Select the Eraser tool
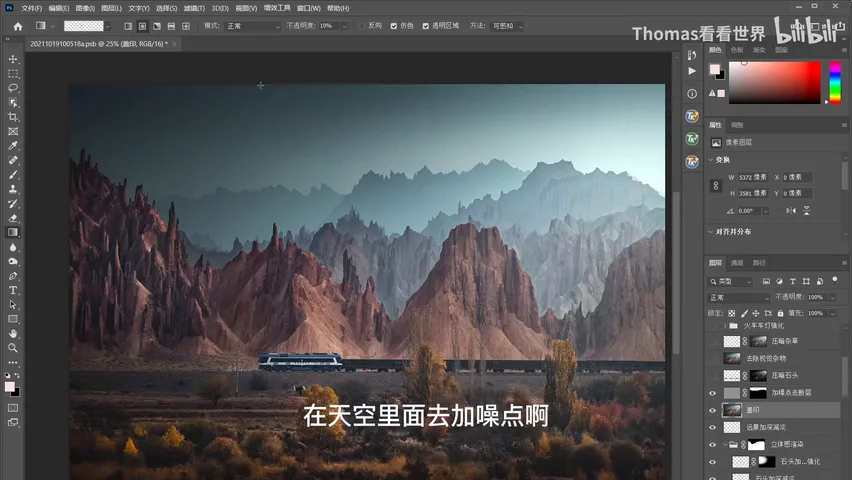This screenshot has height=480, width=852. click(13, 218)
